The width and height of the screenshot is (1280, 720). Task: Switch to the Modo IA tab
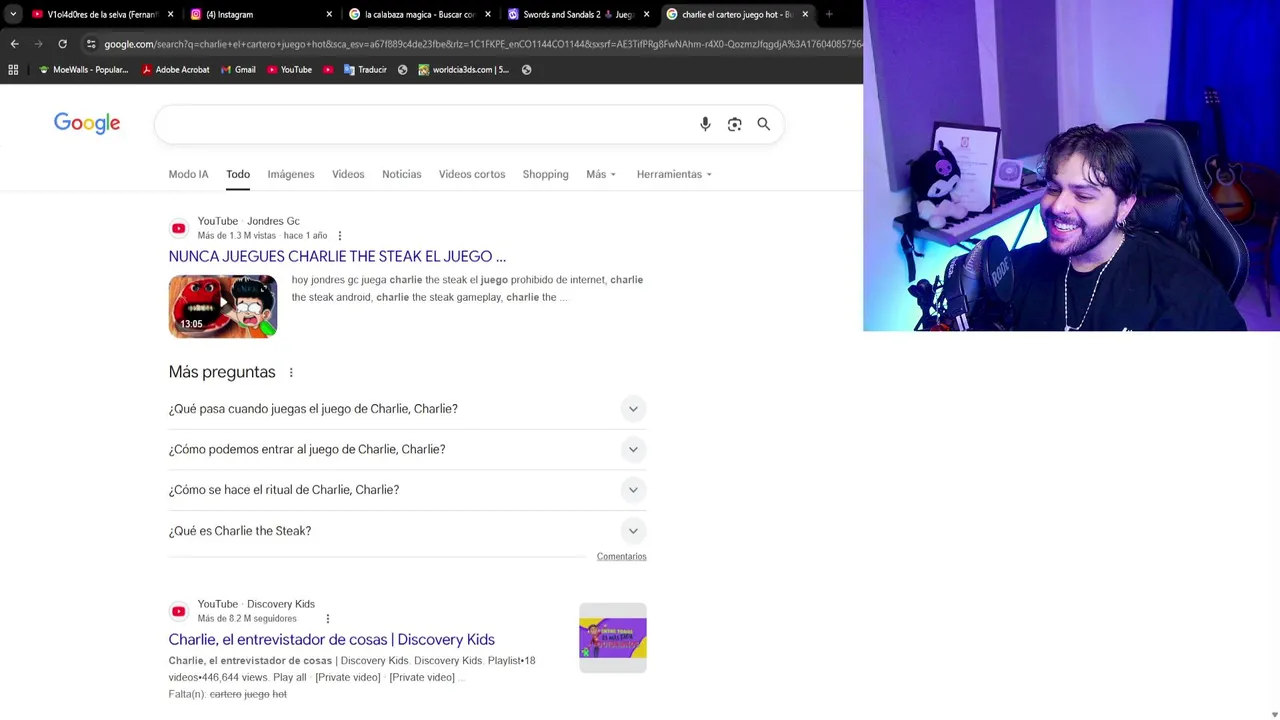coord(188,174)
